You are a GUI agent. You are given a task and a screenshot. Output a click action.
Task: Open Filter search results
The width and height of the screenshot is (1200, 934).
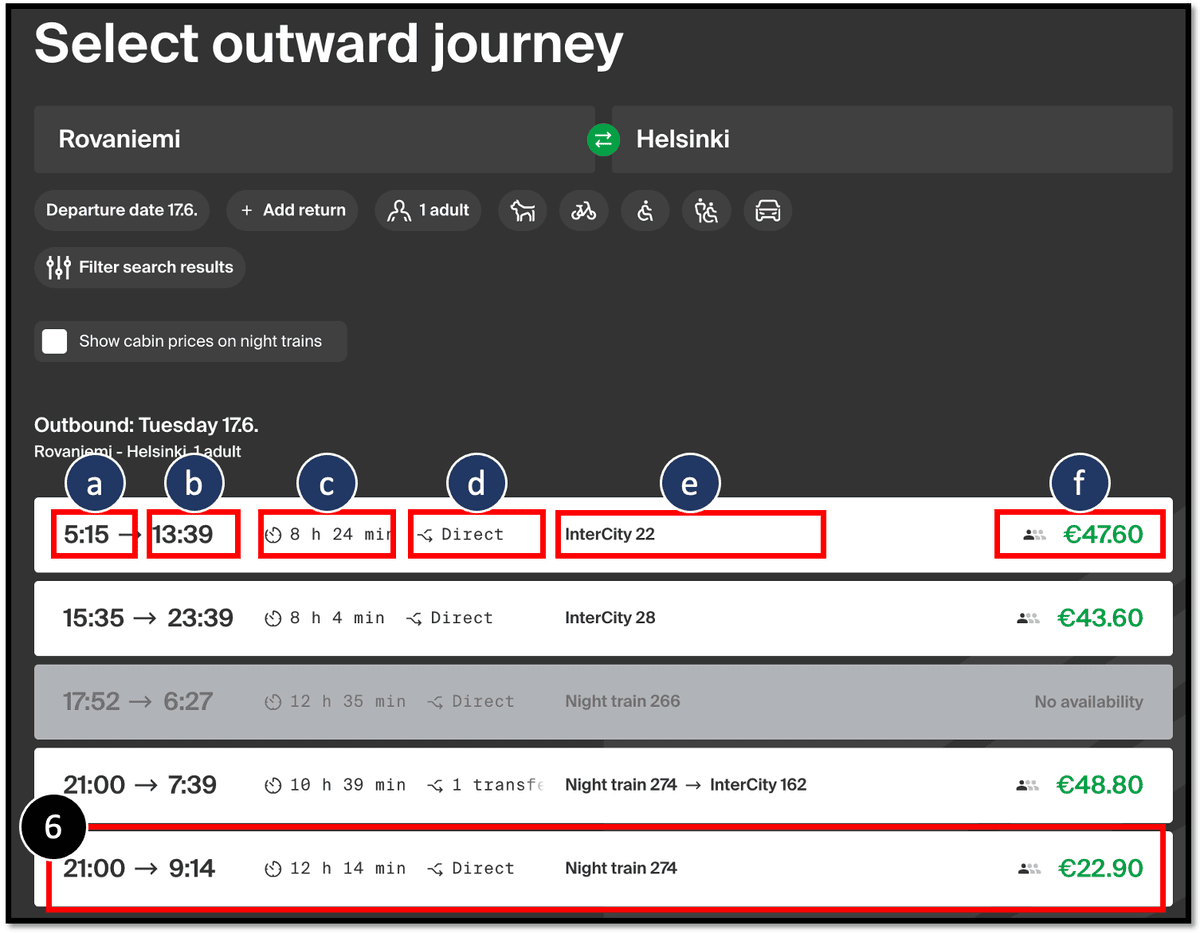[x=140, y=267]
